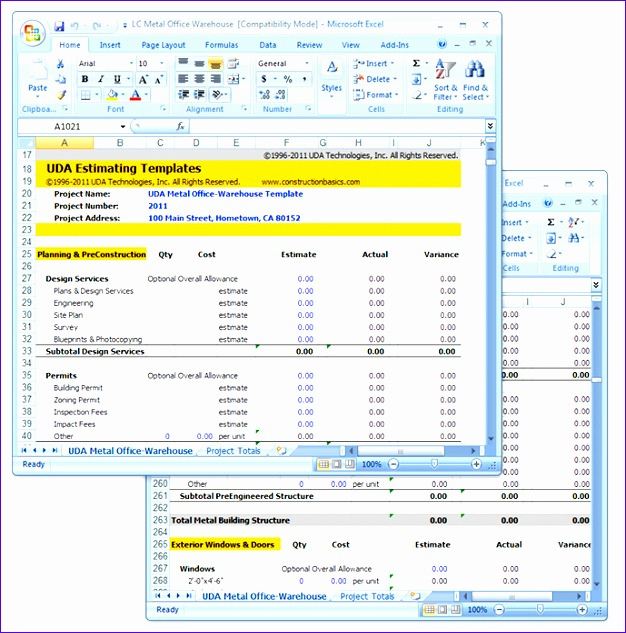Decrease font size with Shrink Font icon
Screen dimensions: 626x633
pyautogui.click(x=159, y=79)
